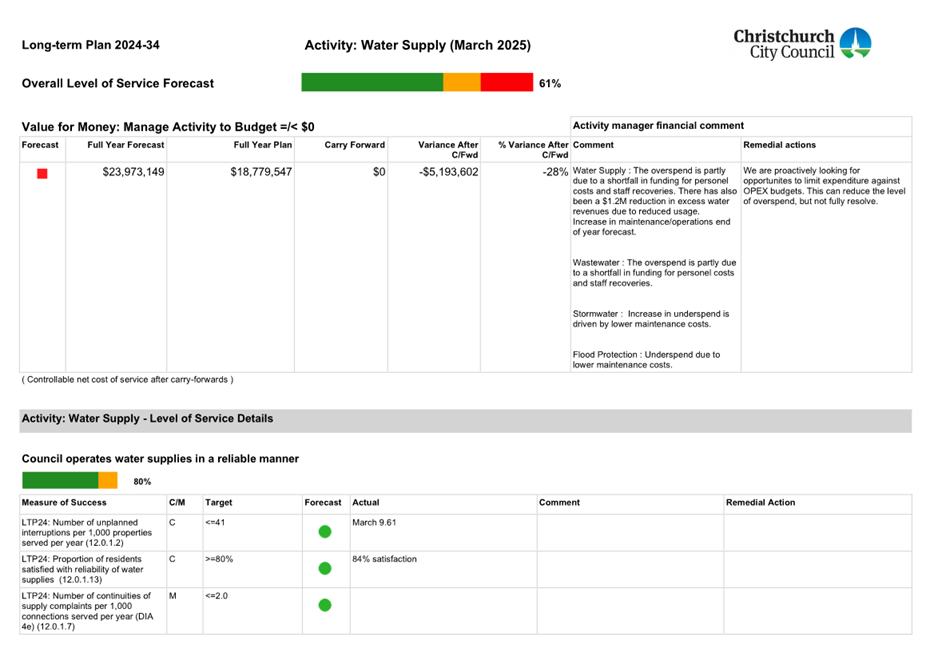Click the Carry Forward column header

tap(355, 145)
